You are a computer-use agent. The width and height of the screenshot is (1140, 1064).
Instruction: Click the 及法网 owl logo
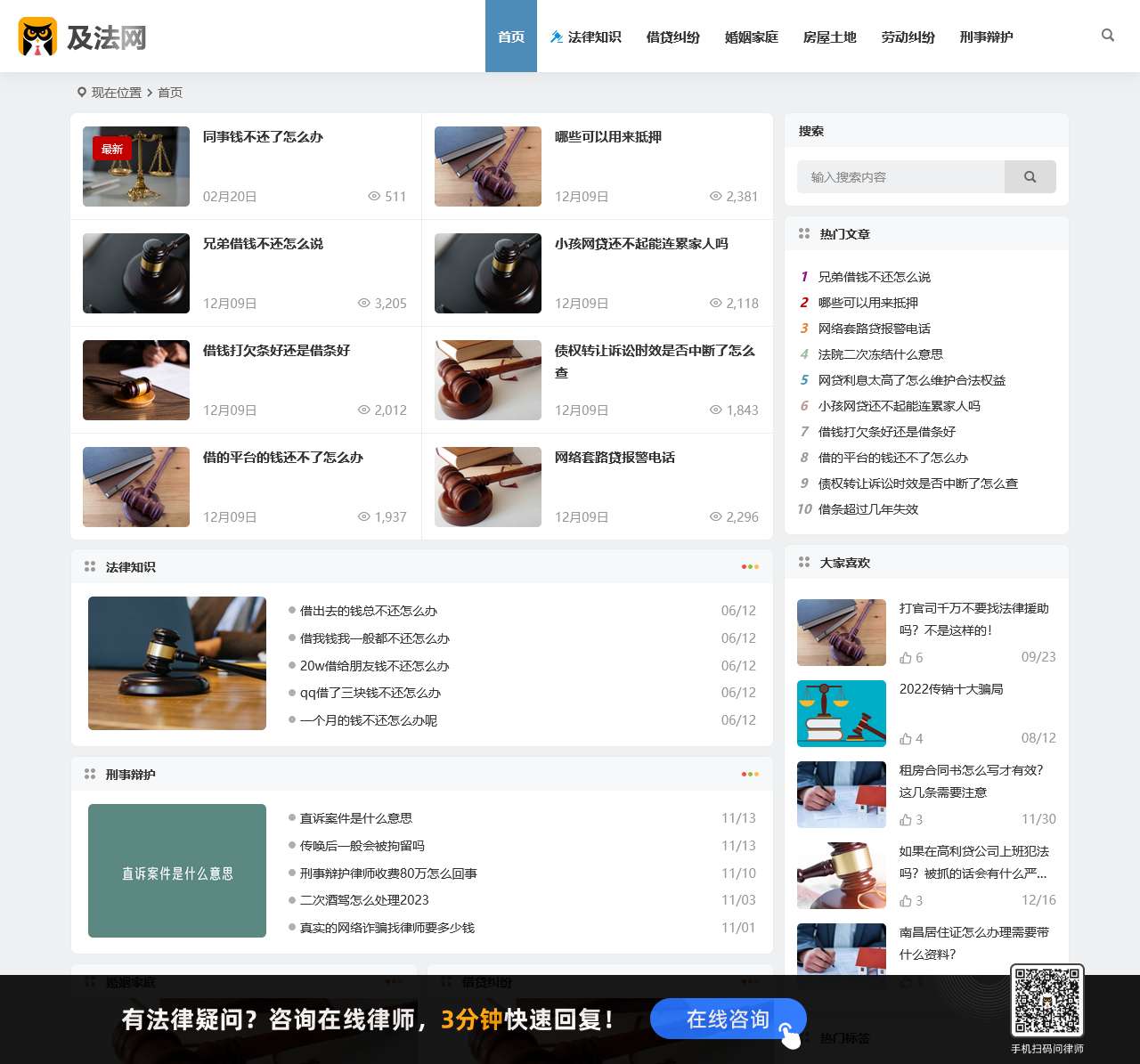[37, 37]
